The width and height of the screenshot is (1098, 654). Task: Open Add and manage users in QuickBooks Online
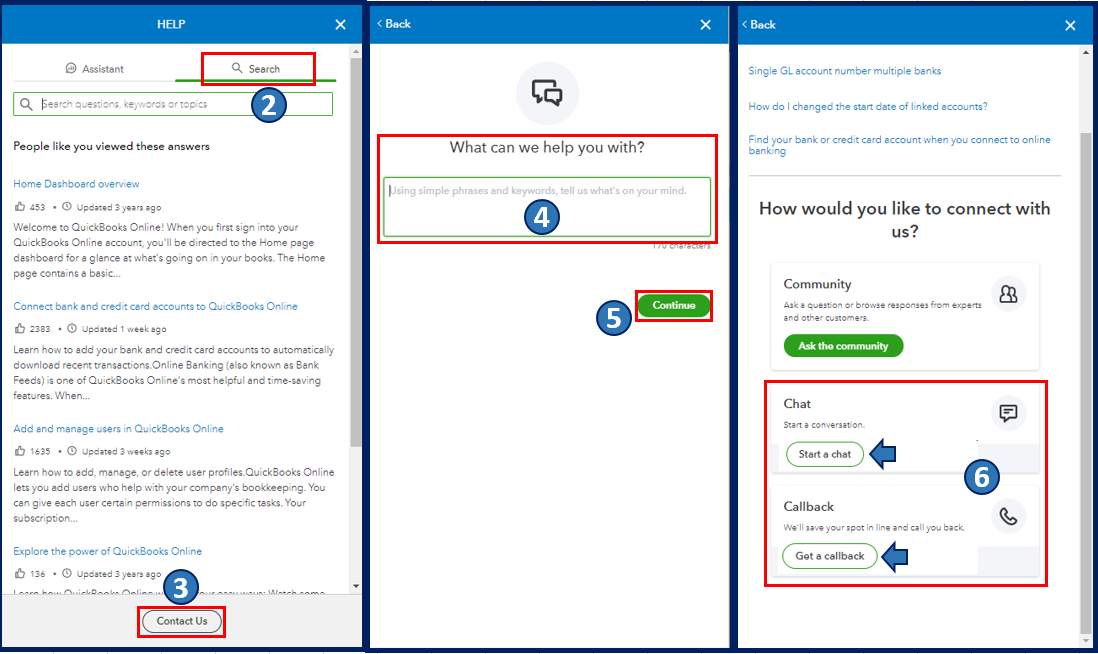coord(118,429)
